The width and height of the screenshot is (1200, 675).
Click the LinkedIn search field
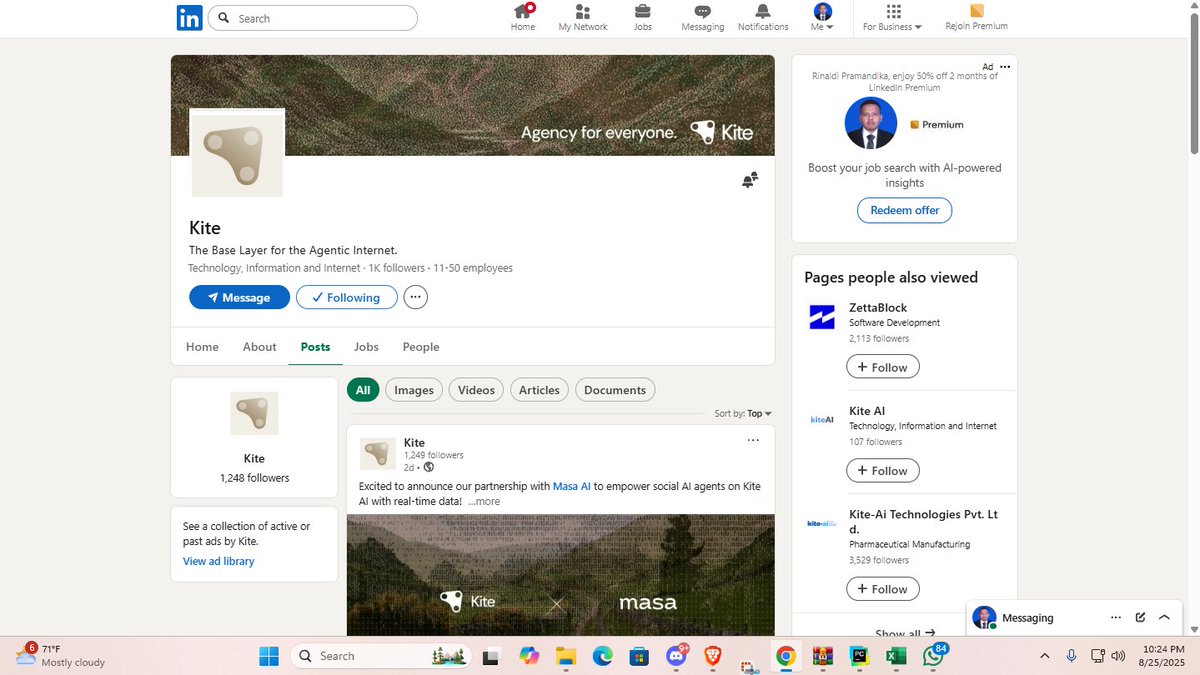pos(313,18)
